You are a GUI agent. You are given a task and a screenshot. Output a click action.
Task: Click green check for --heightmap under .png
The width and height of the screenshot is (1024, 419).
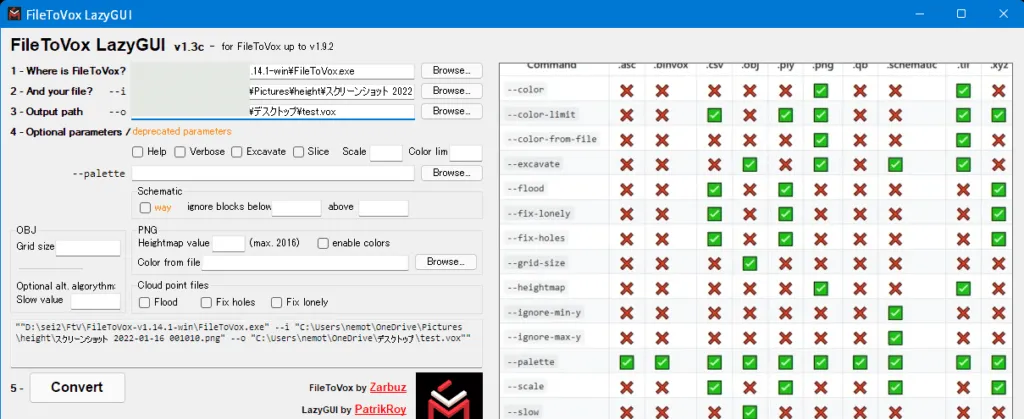[821, 288]
